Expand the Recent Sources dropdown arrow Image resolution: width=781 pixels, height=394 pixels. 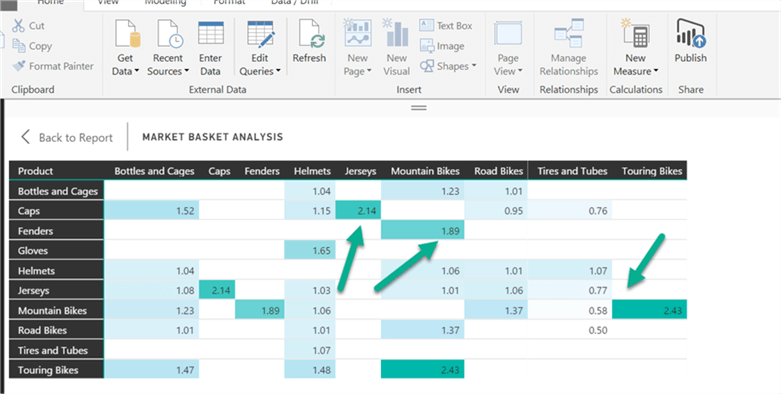[x=187, y=71]
